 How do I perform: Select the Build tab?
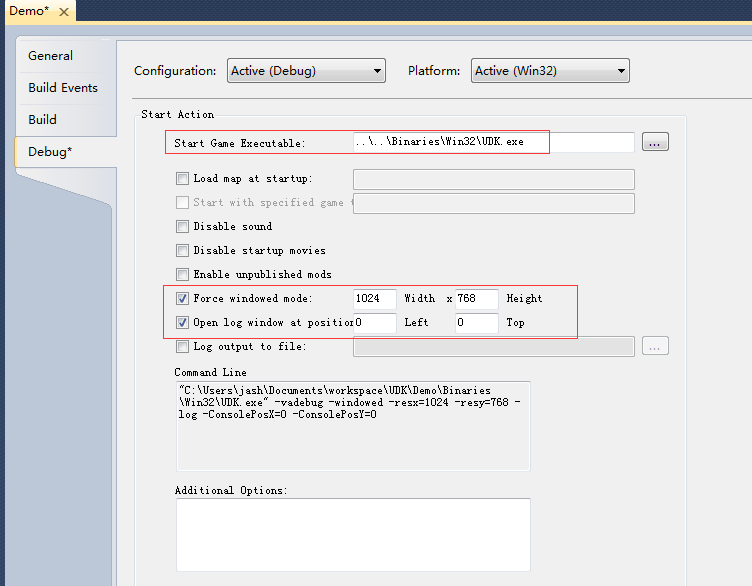[42, 120]
